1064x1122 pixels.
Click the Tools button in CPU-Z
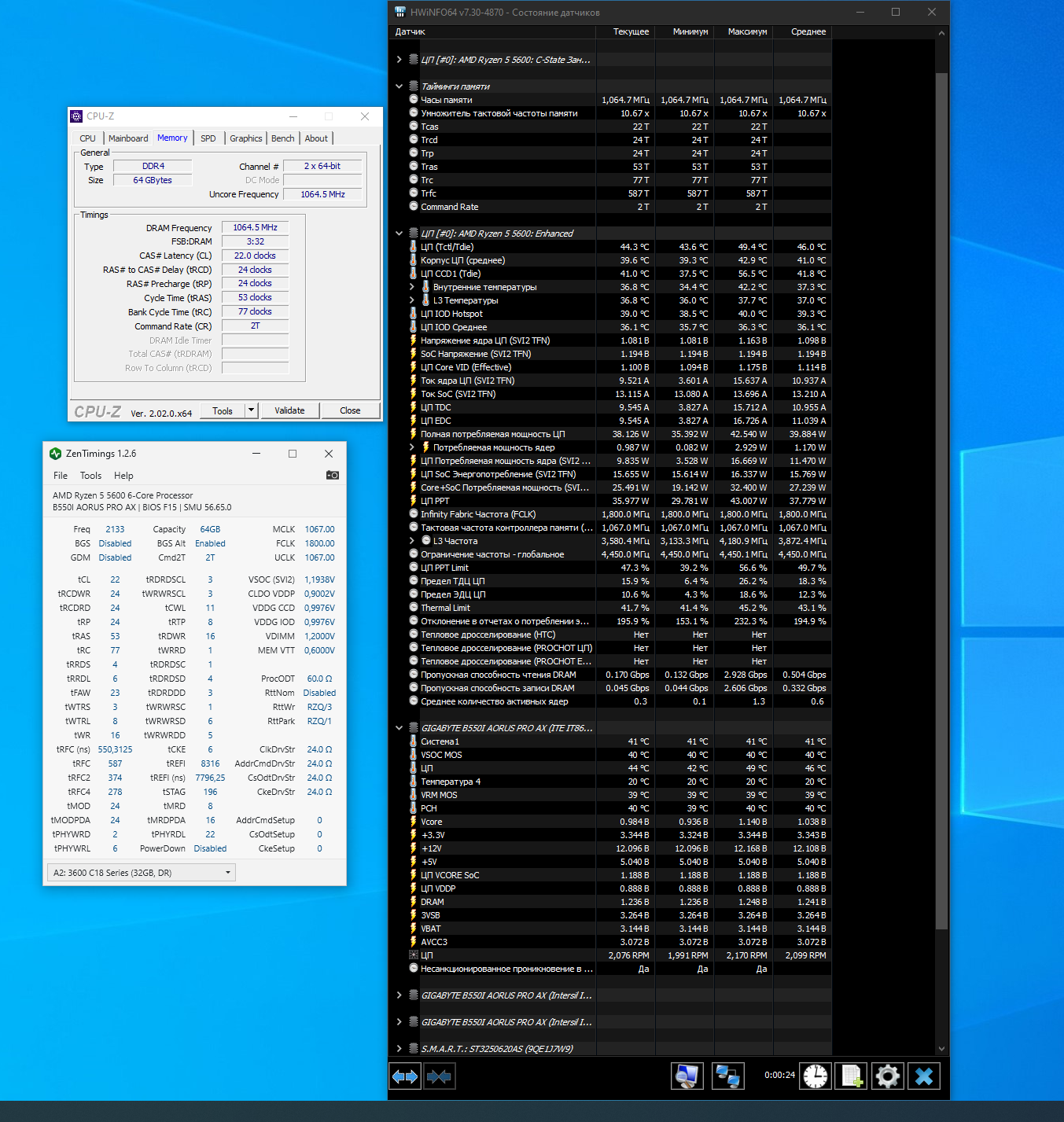223,410
